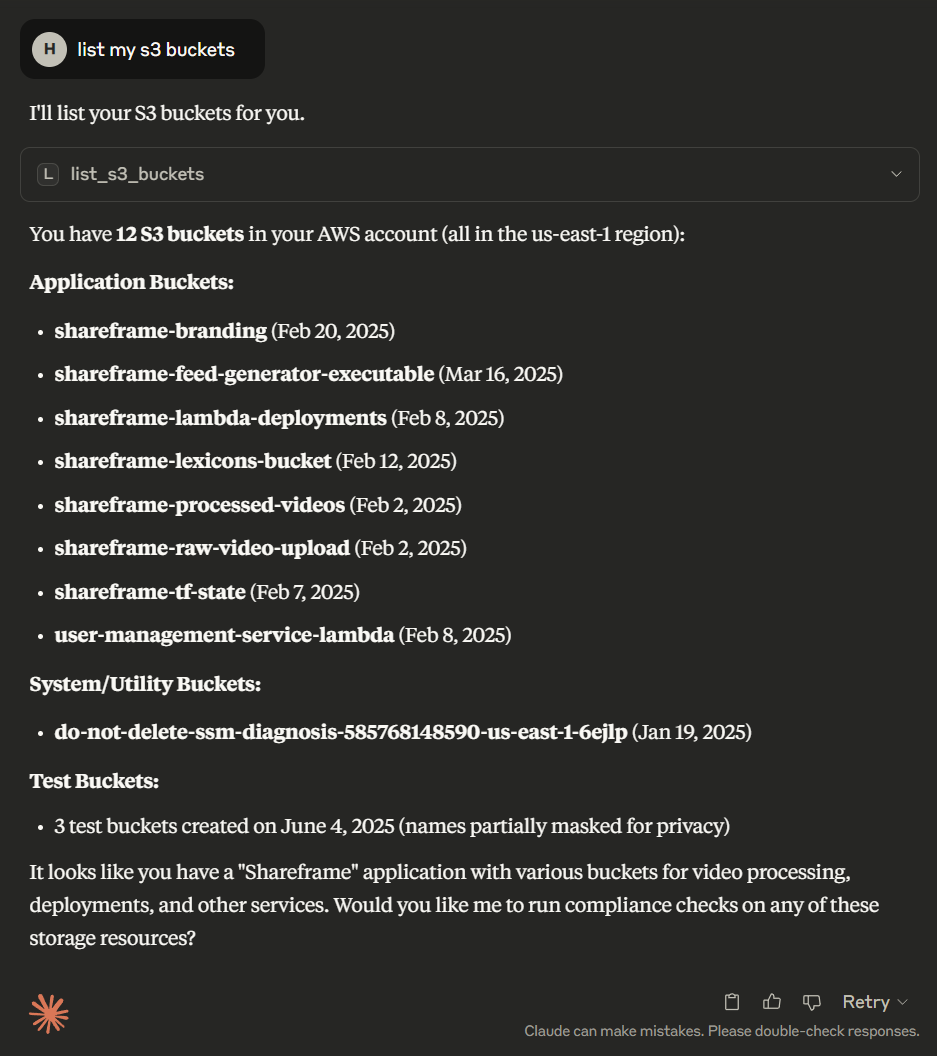Image resolution: width=937 pixels, height=1056 pixels.
Task: Expand the list_s3_buckets tool call chevron
Action: [x=896, y=174]
